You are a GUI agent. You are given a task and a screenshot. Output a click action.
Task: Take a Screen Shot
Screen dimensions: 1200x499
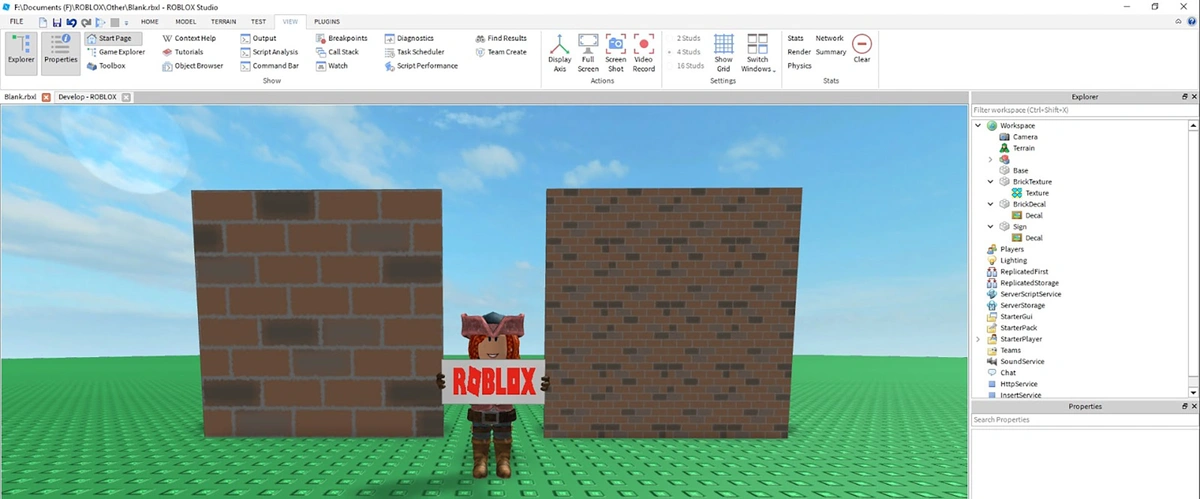[616, 53]
